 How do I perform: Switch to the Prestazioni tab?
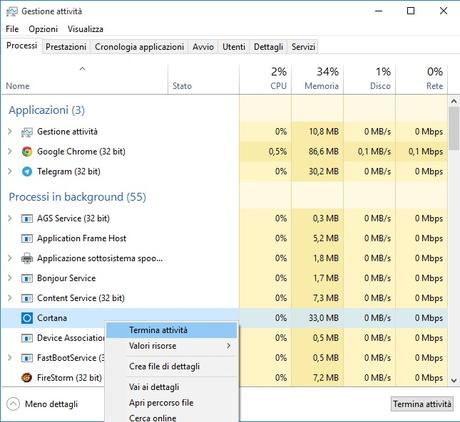(66, 47)
